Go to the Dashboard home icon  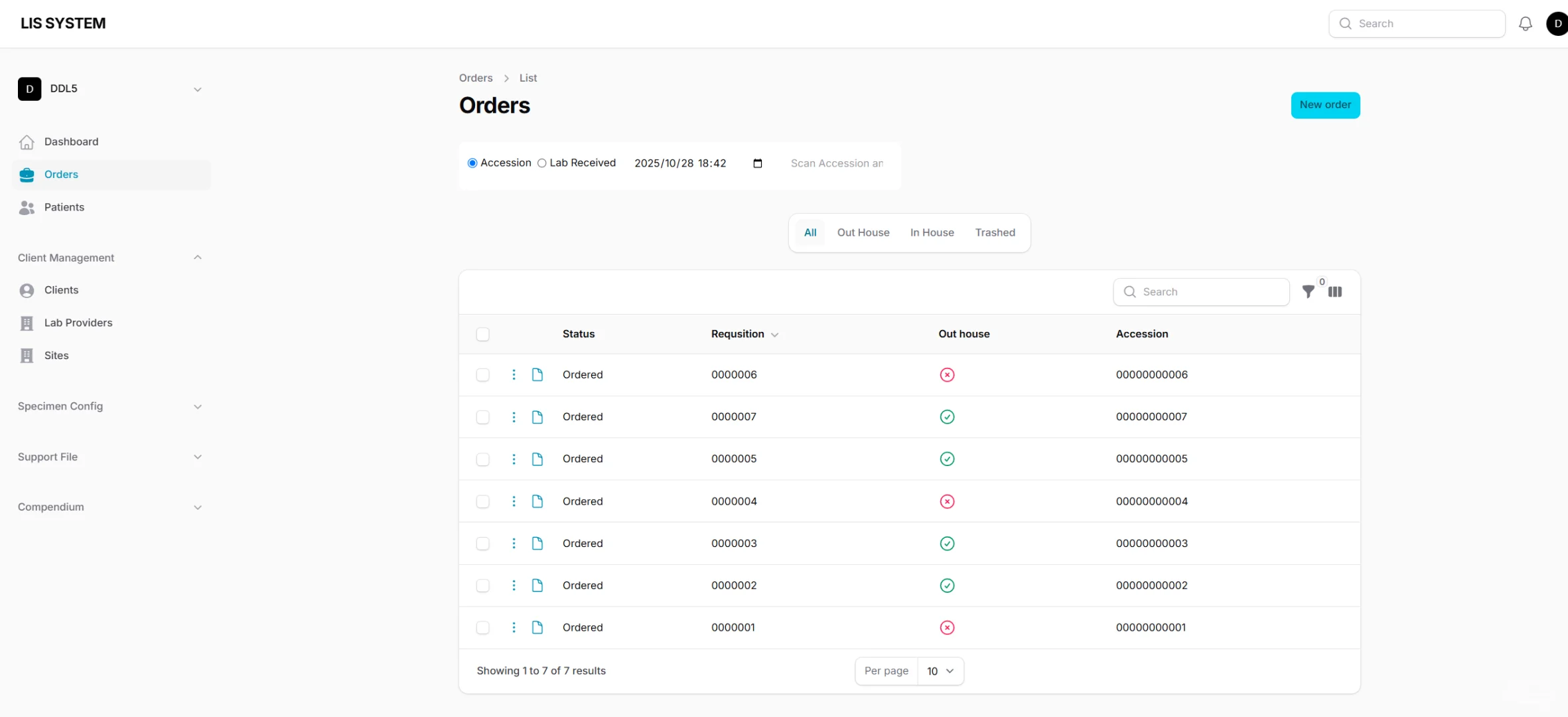27,142
